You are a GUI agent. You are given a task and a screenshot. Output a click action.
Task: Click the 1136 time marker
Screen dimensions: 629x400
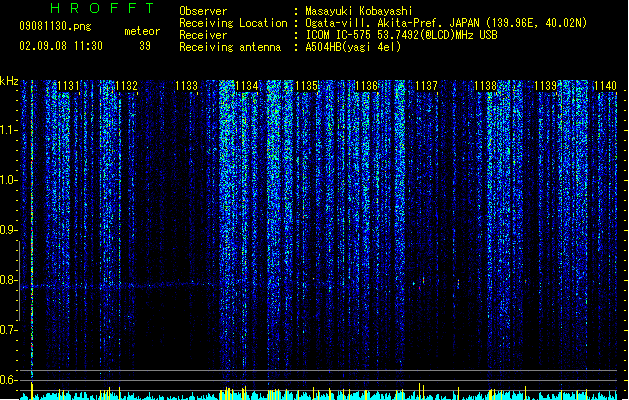coord(367,86)
